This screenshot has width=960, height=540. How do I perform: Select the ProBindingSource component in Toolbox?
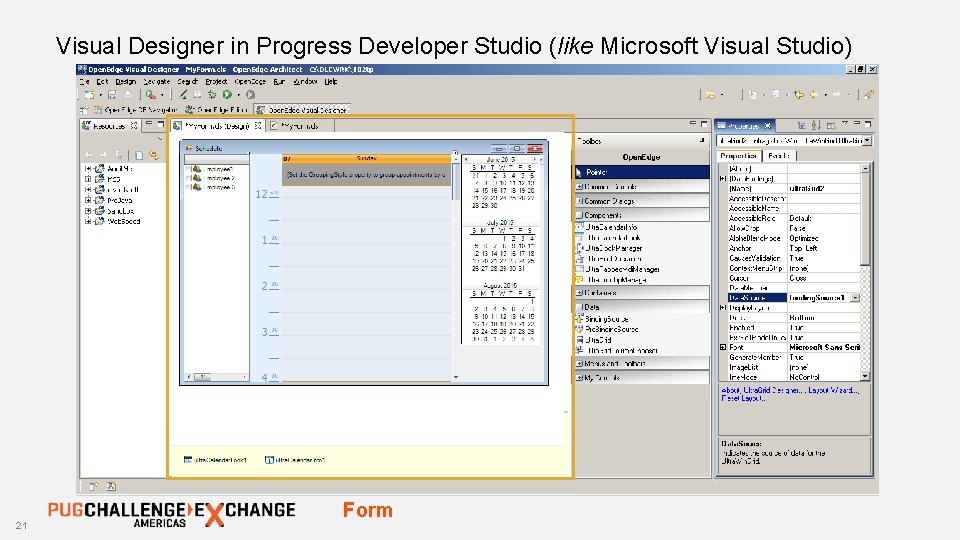tap(607, 329)
